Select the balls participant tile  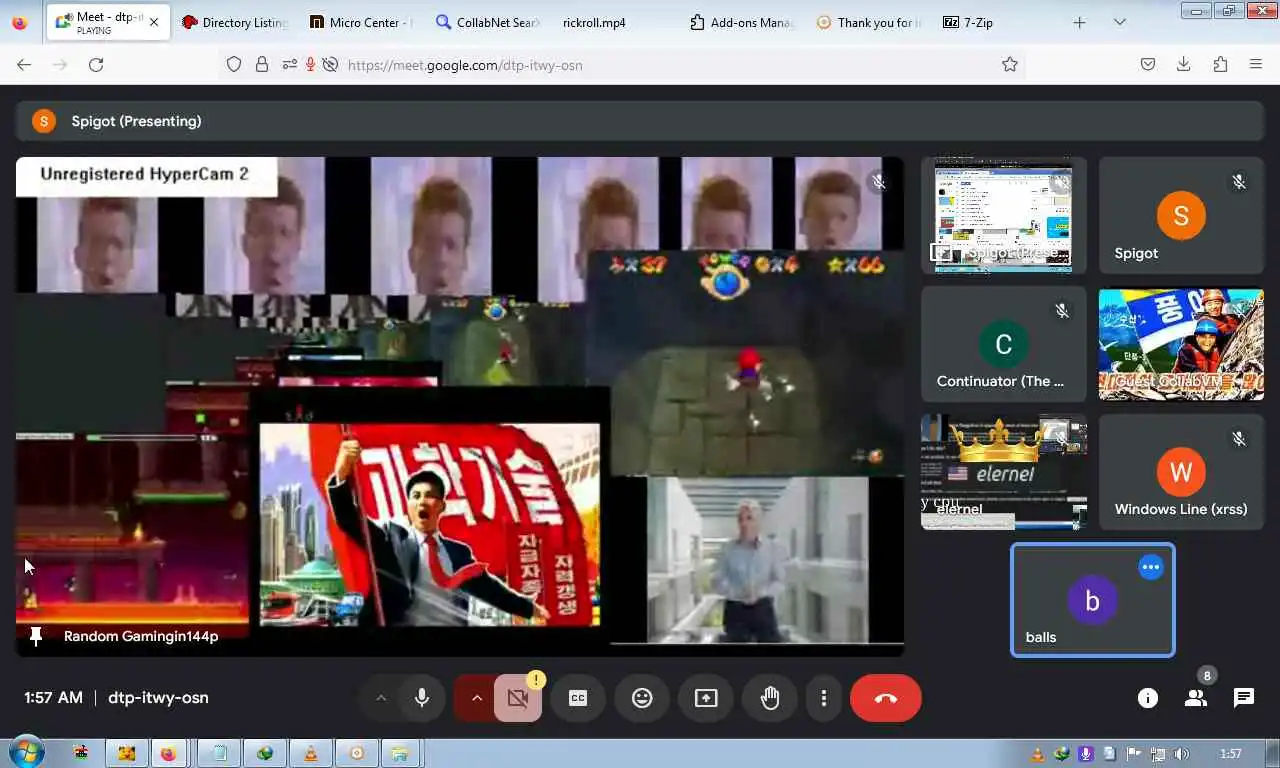(1093, 600)
